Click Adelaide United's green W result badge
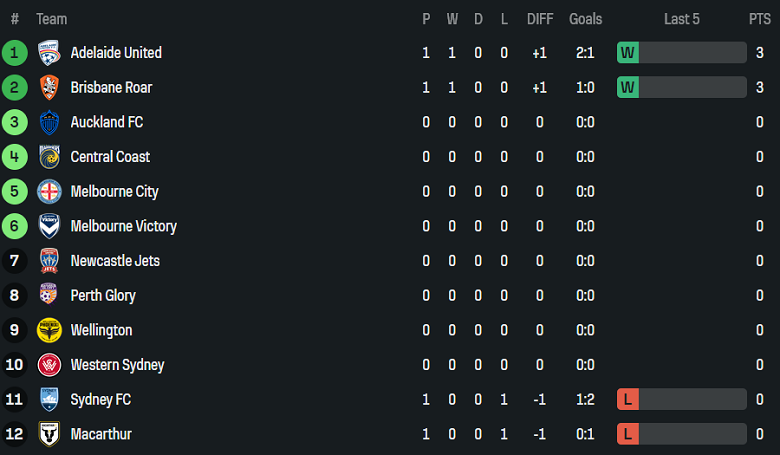Image resolution: width=780 pixels, height=455 pixels. (x=628, y=53)
